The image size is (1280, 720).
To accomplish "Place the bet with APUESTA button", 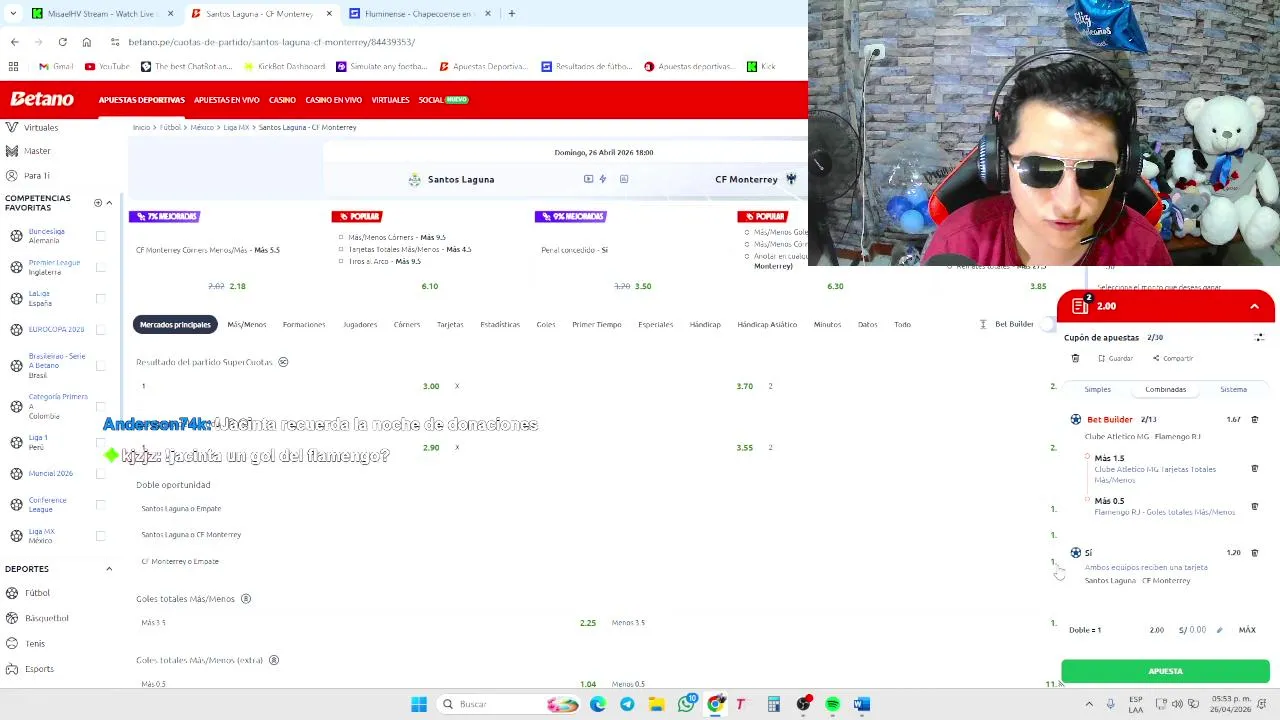I will click(1165, 671).
